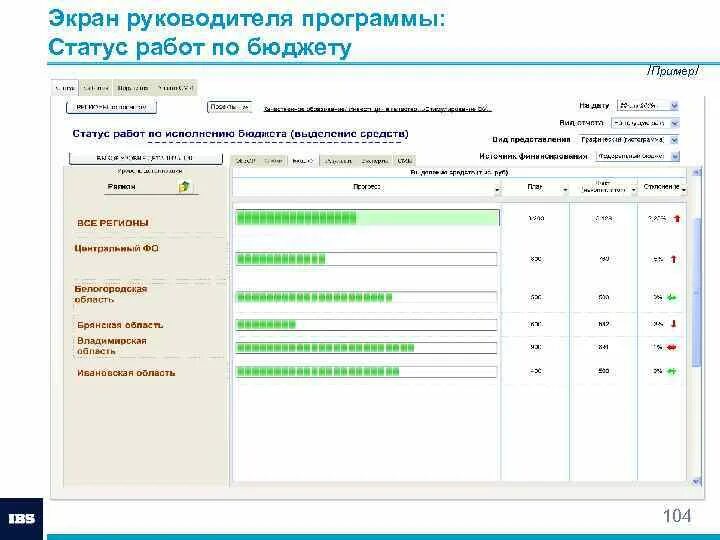Click the wide button above Уровень детализации
Viewport: 720px width, 540px height.
click(x=146, y=158)
